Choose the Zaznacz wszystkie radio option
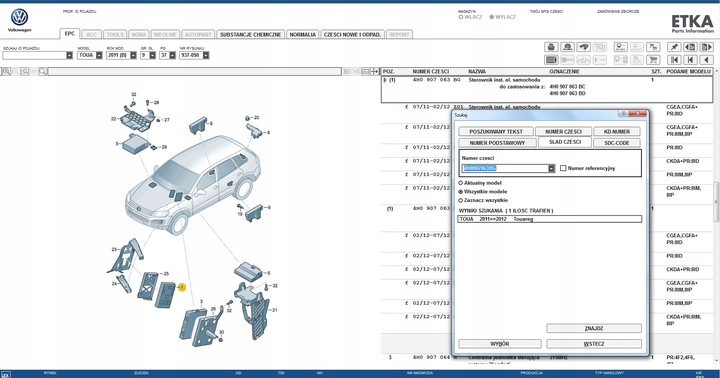Image resolution: width=720 pixels, height=378 pixels. pos(461,200)
